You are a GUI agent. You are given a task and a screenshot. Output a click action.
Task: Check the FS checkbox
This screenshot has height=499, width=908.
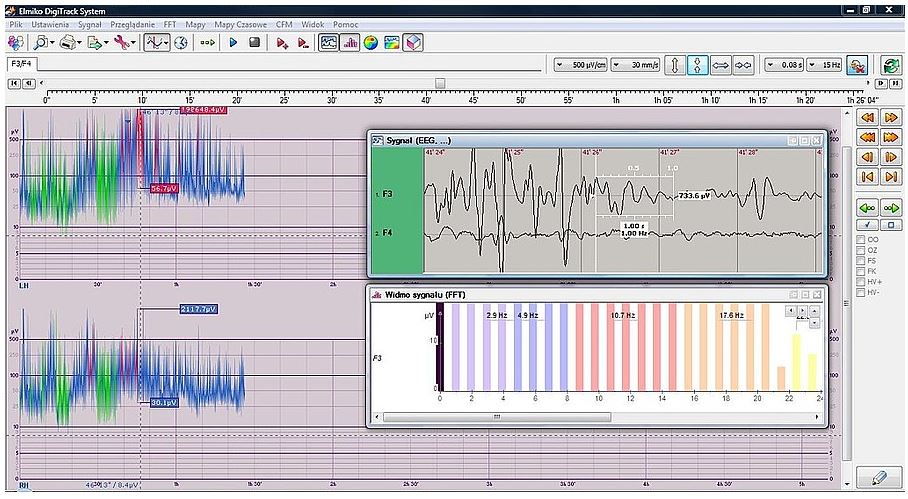(x=859, y=260)
